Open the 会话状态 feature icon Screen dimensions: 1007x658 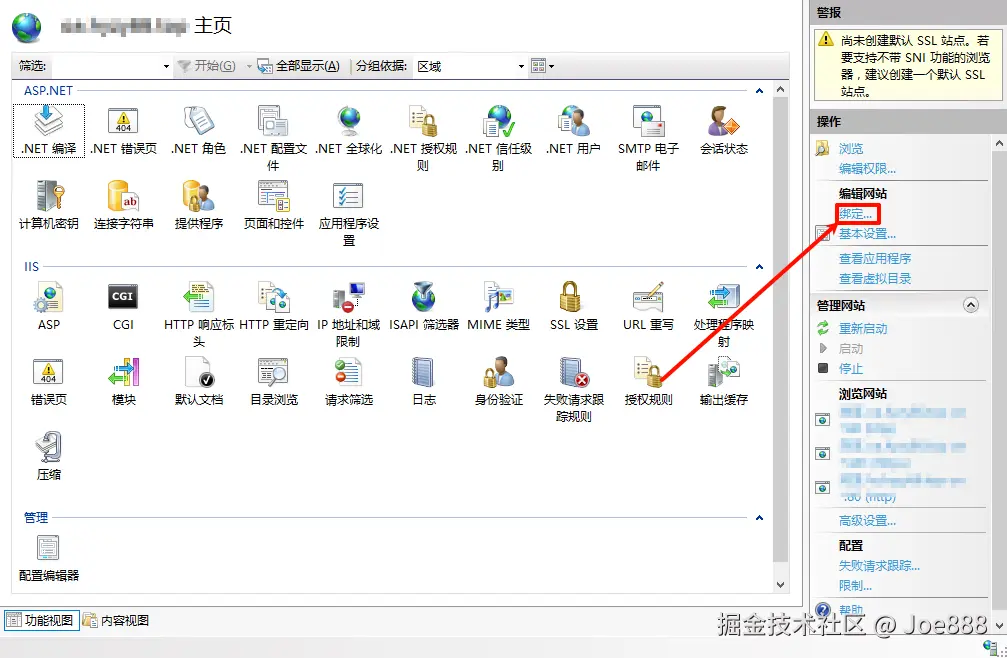[x=724, y=121]
